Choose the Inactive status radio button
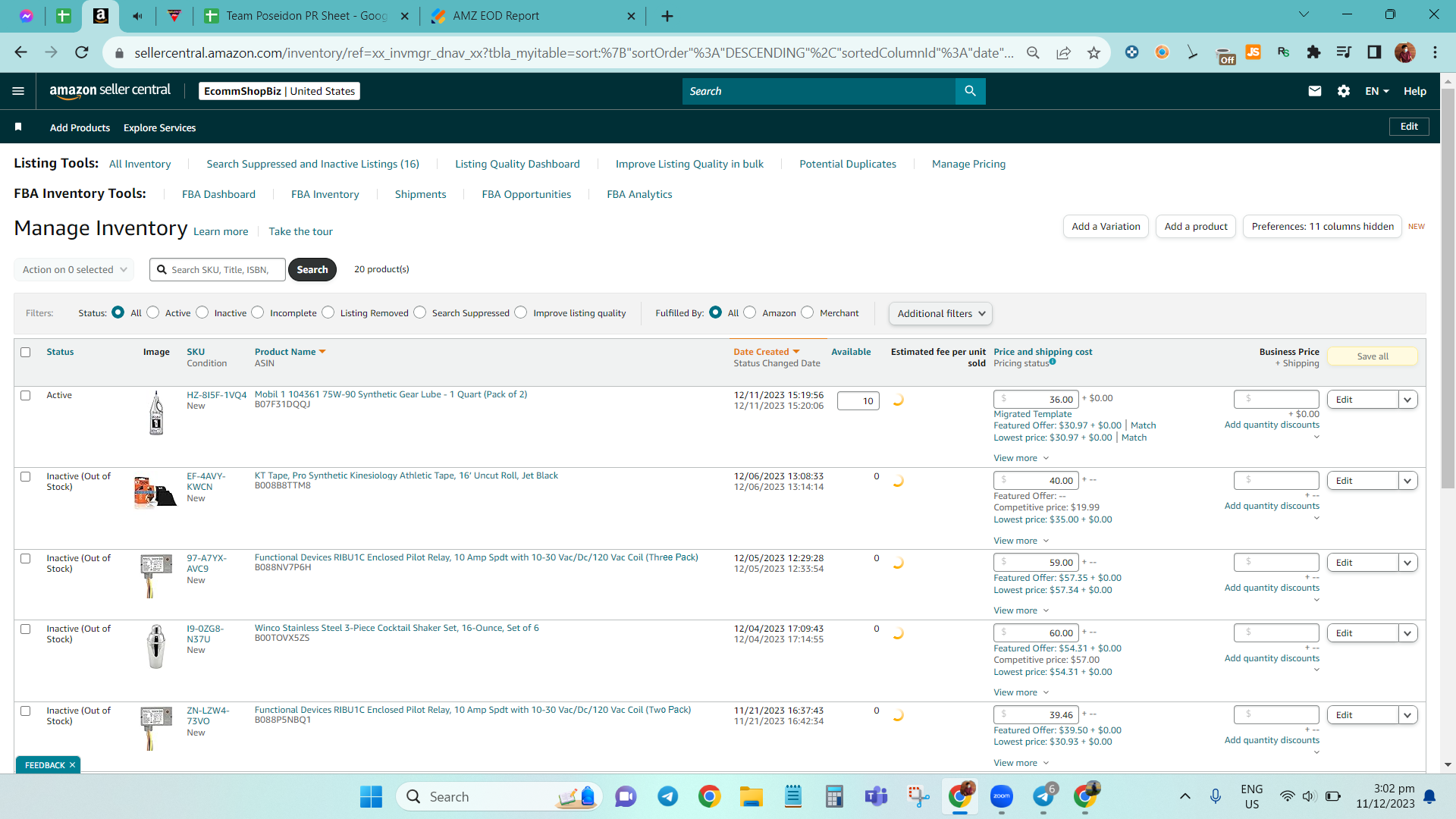The image size is (1456, 819). (x=202, y=312)
